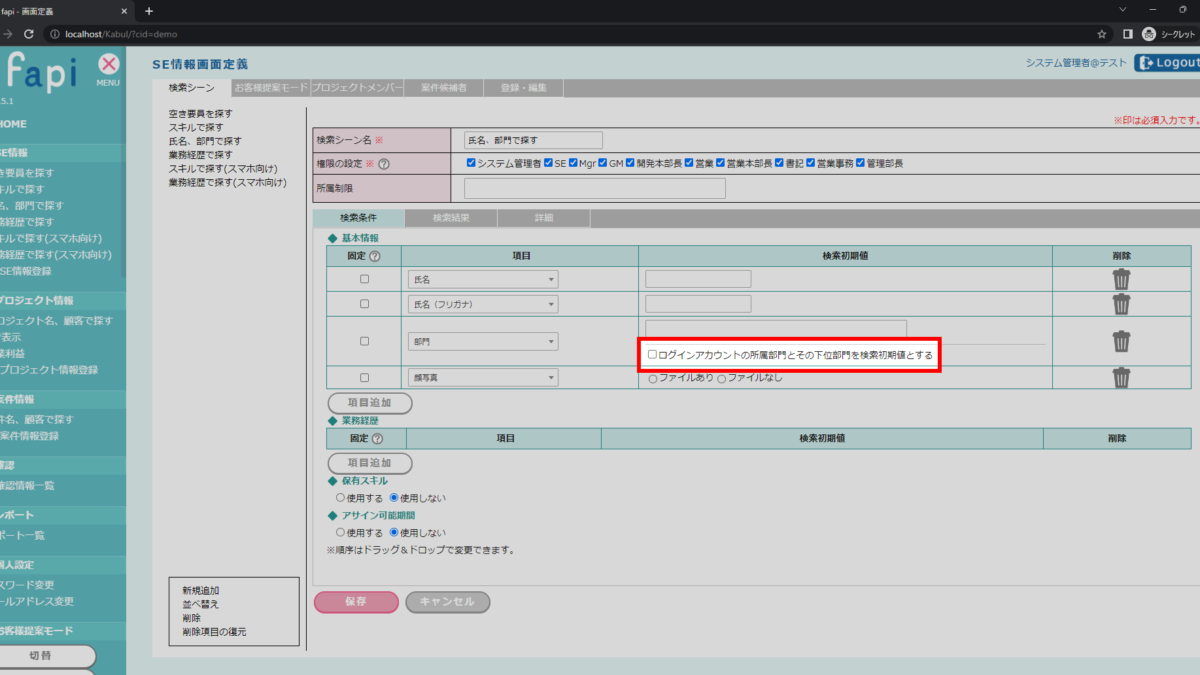
Task: Bookmark this page with the star icon
Action: click(1101, 33)
